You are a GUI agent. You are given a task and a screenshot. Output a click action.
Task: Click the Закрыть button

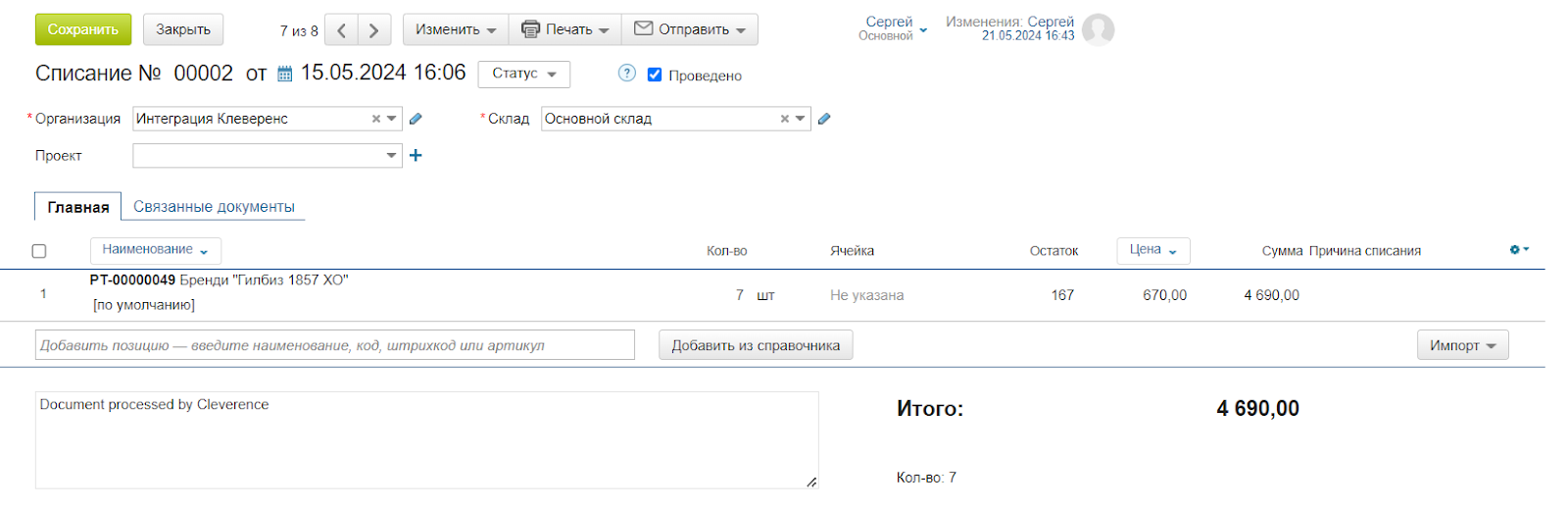(x=183, y=29)
